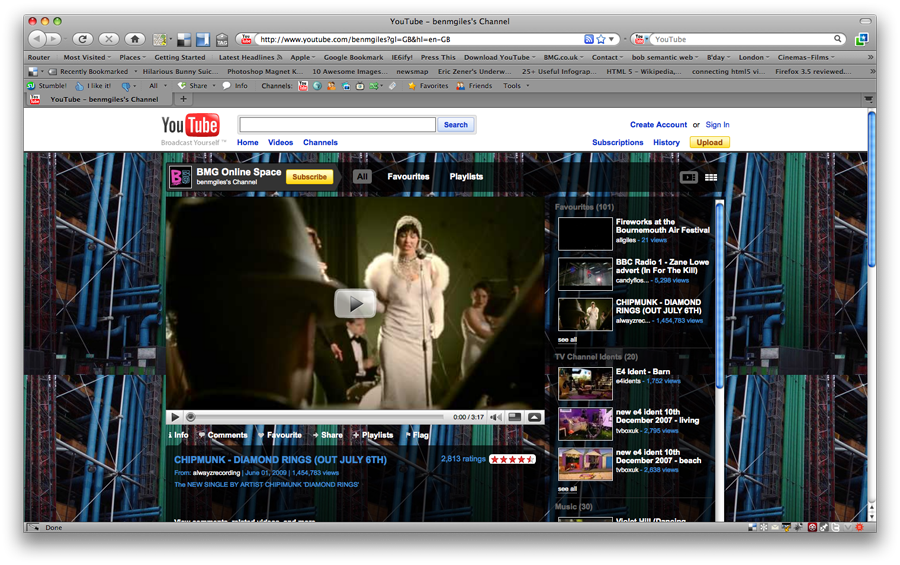
Task: Switch to the channel's All tab
Action: point(362,177)
